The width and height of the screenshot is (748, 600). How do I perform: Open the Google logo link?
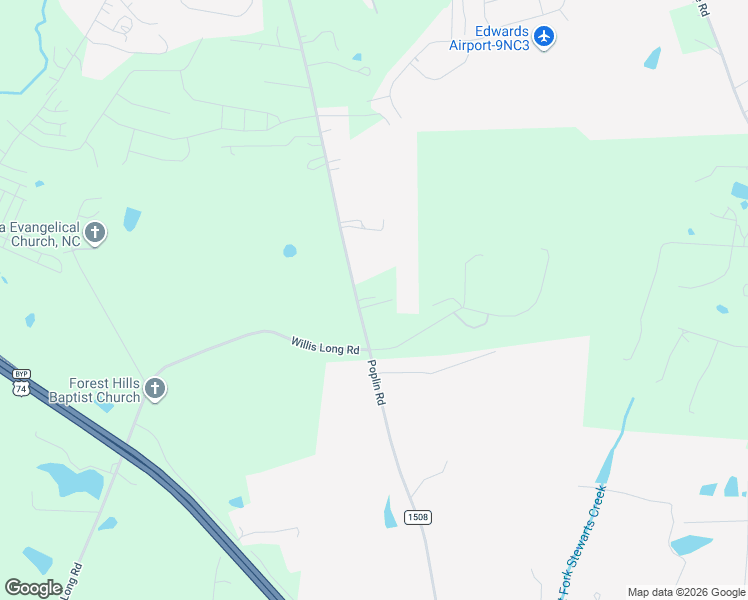point(34,588)
